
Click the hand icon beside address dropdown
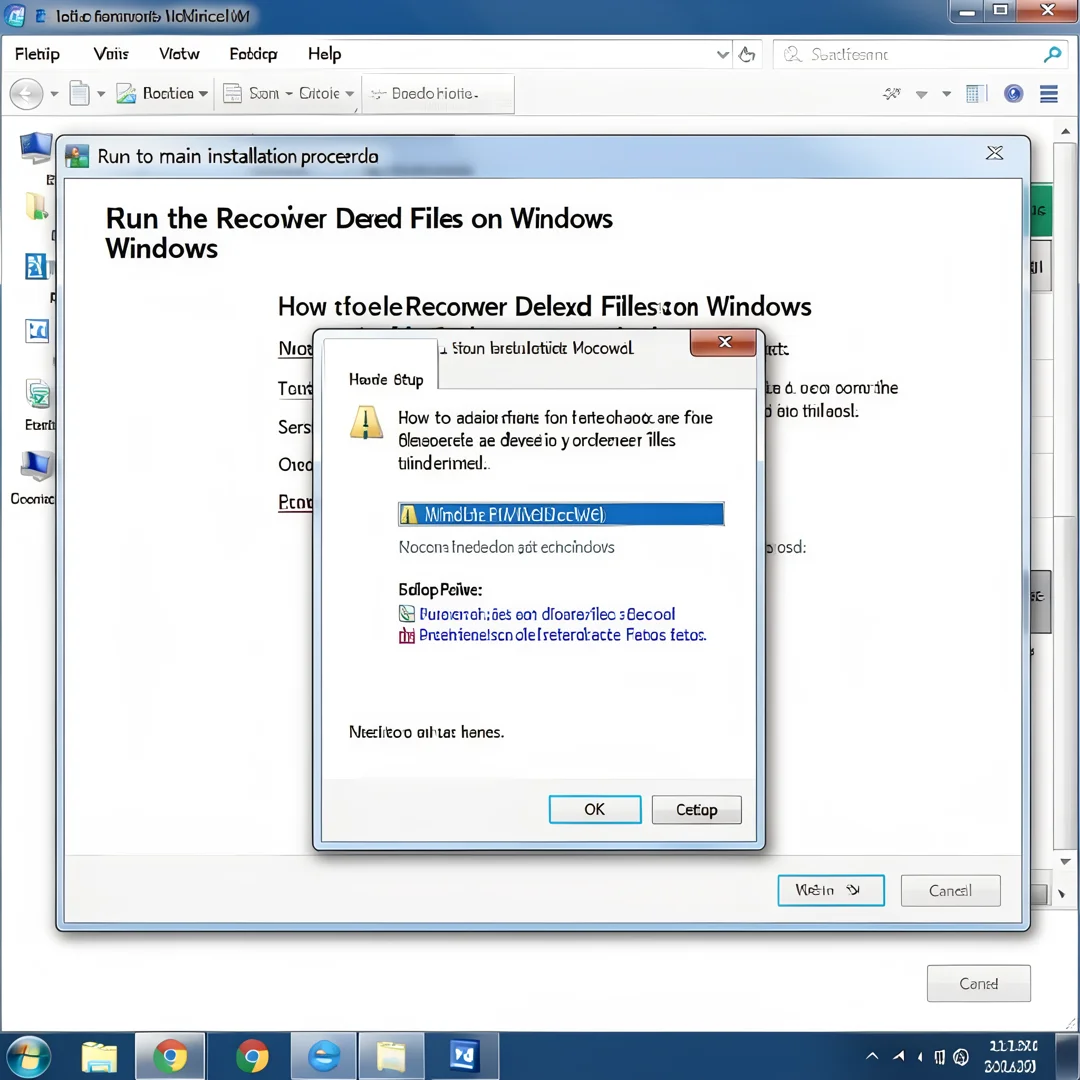click(x=747, y=54)
